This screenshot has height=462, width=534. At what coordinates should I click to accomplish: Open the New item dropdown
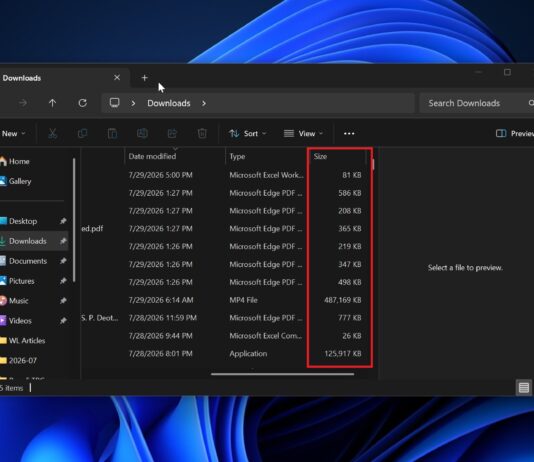13,133
